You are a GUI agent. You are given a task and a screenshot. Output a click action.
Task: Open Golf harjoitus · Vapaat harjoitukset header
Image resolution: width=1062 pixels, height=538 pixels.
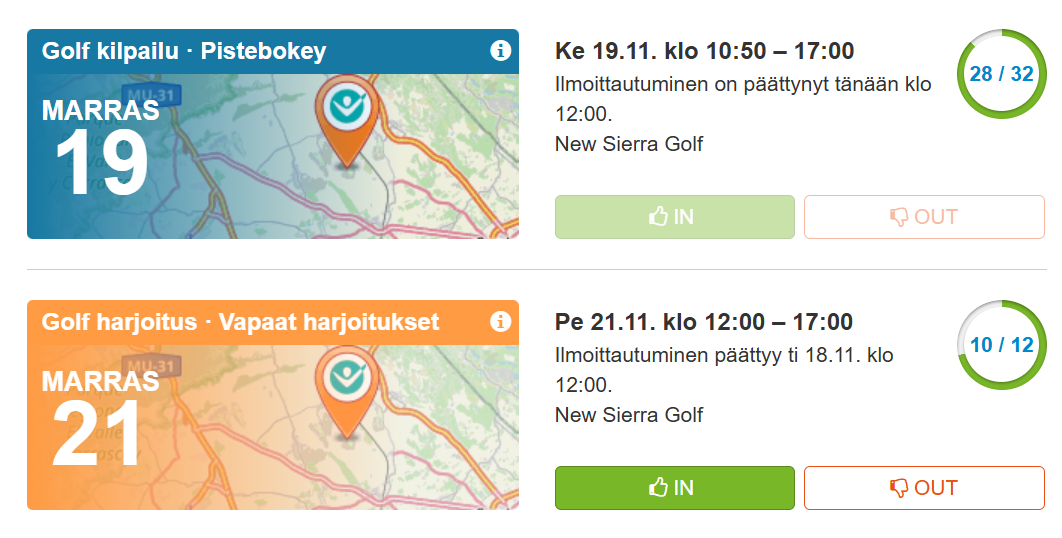(x=240, y=322)
